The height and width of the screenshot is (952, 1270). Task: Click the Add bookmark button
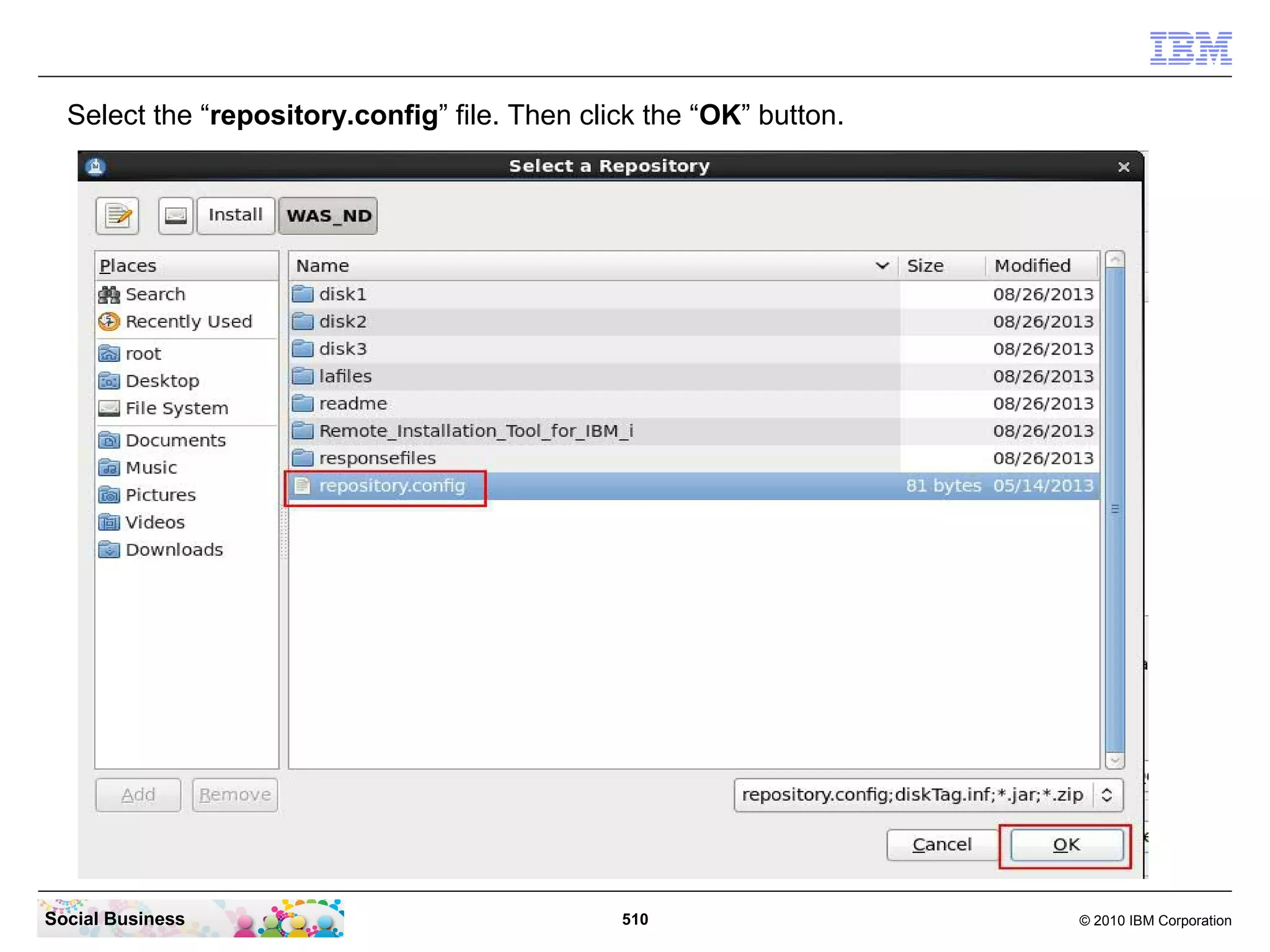point(138,795)
